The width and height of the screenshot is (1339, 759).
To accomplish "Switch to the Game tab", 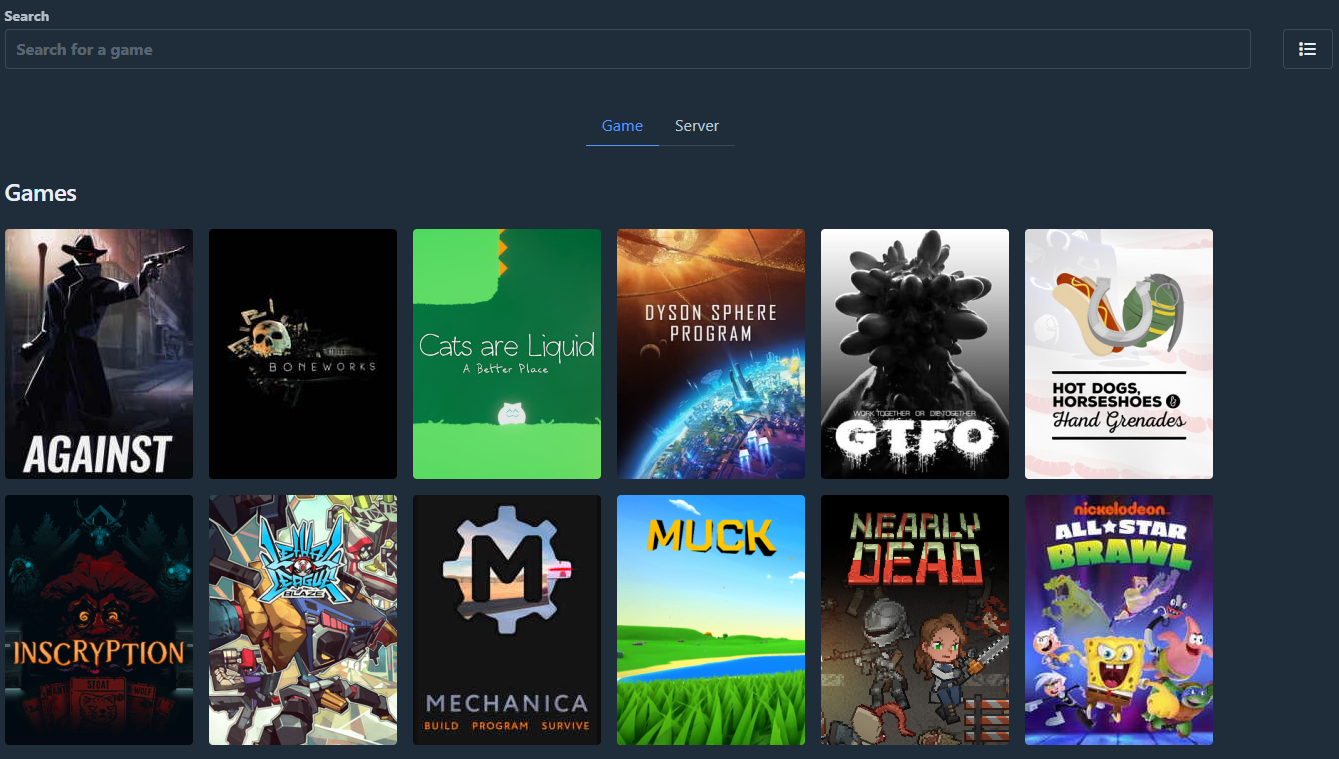I will click(622, 126).
